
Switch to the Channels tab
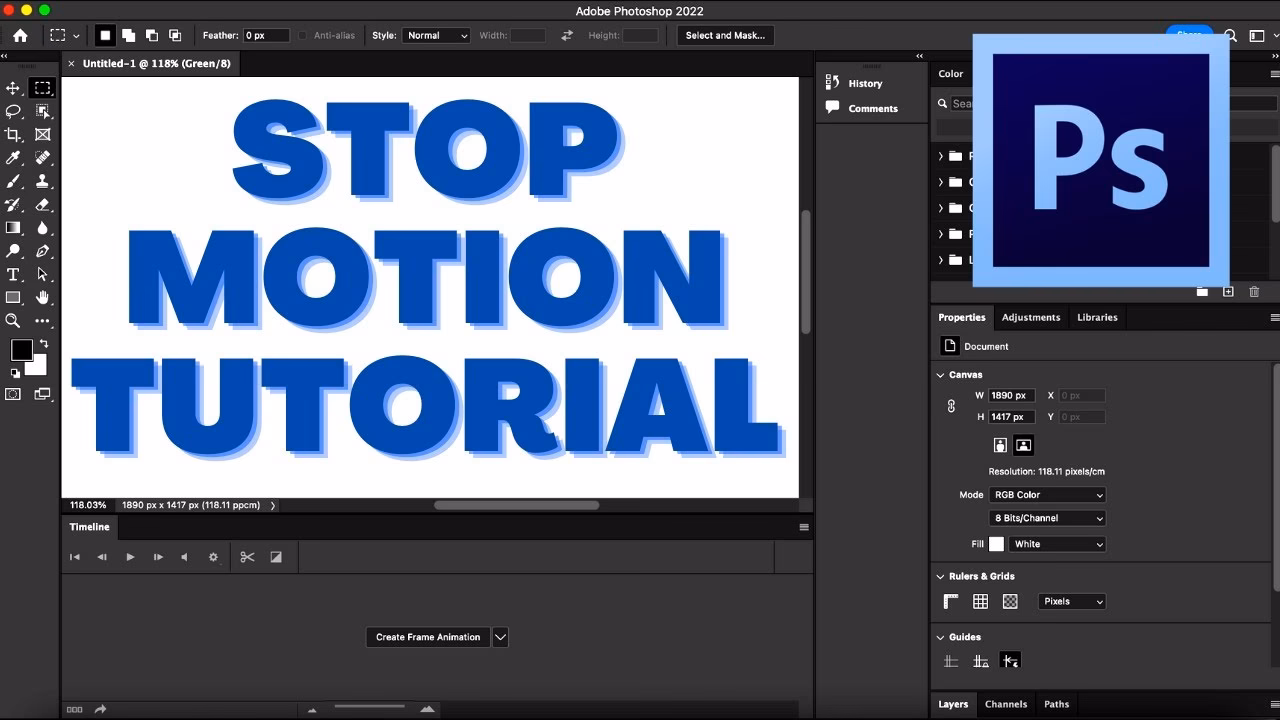1006,704
